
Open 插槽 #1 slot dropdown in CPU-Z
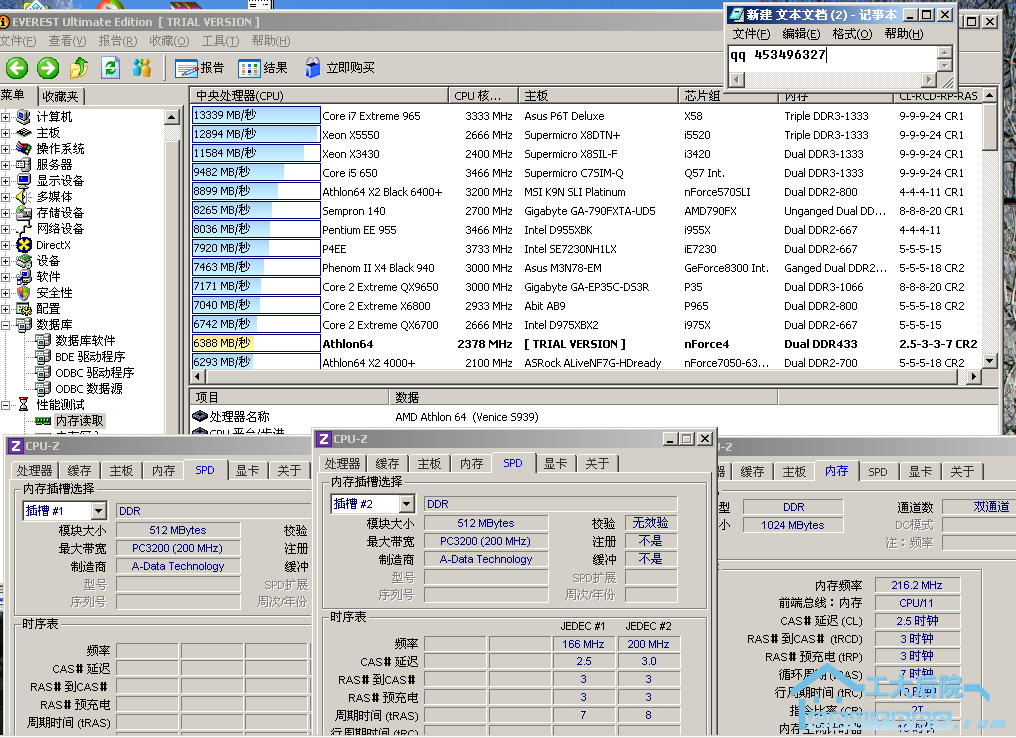tap(98, 511)
